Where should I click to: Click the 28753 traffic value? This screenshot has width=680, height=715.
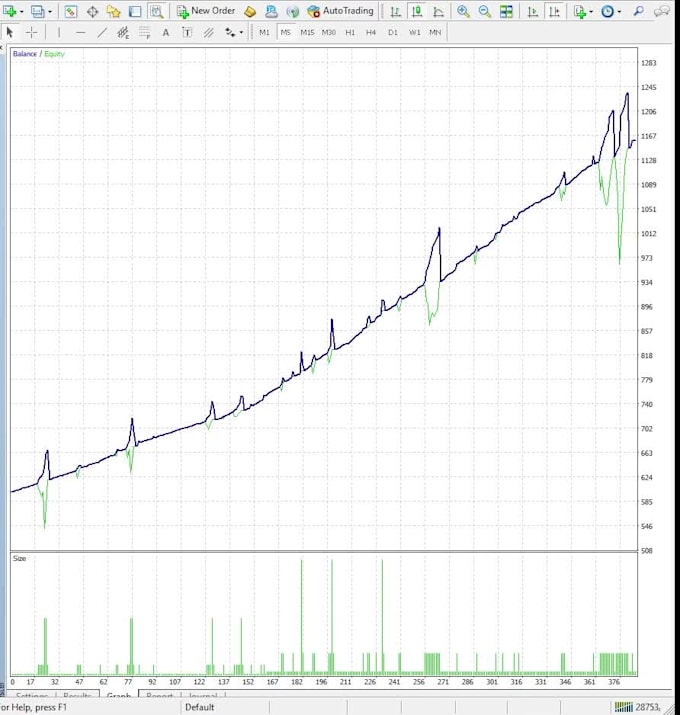pyautogui.click(x=648, y=707)
